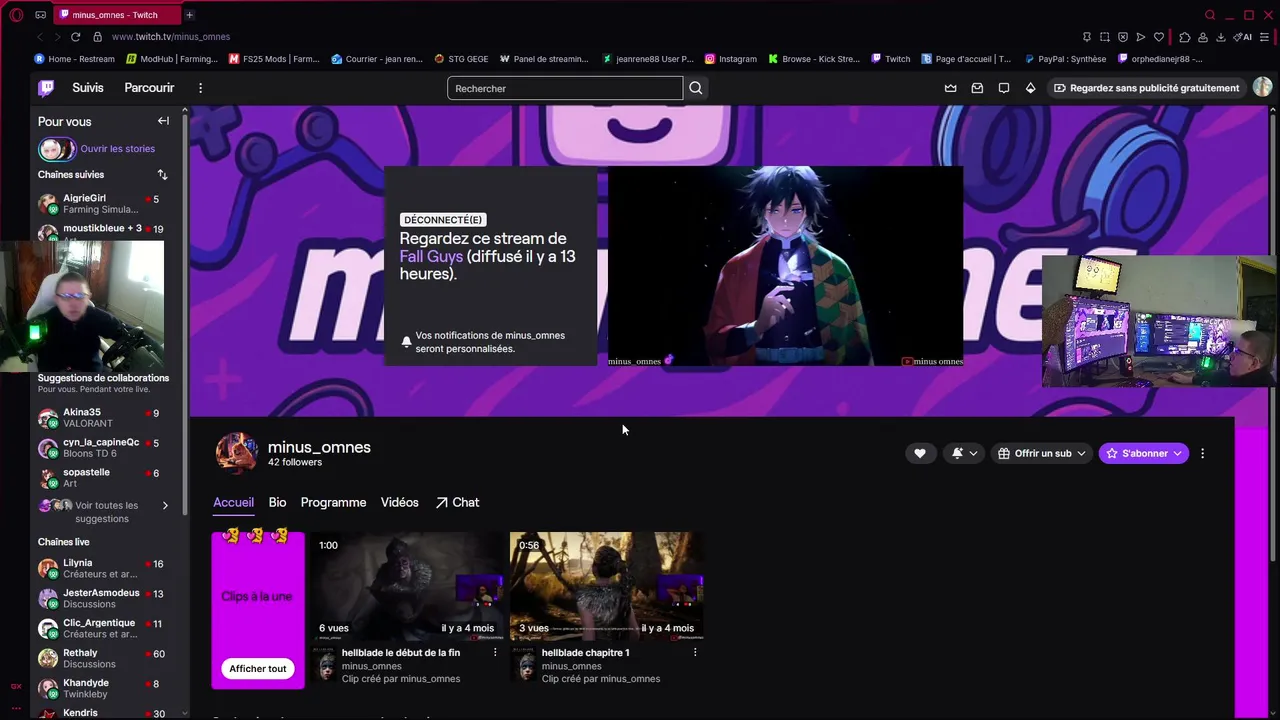Screen dimensions: 1280x720
Task: Expand S'abonner dropdown button
Action: pos(1144,453)
